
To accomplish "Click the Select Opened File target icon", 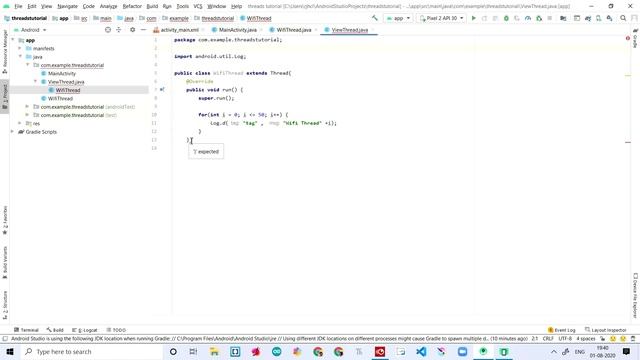I will (x=108, y=30).
